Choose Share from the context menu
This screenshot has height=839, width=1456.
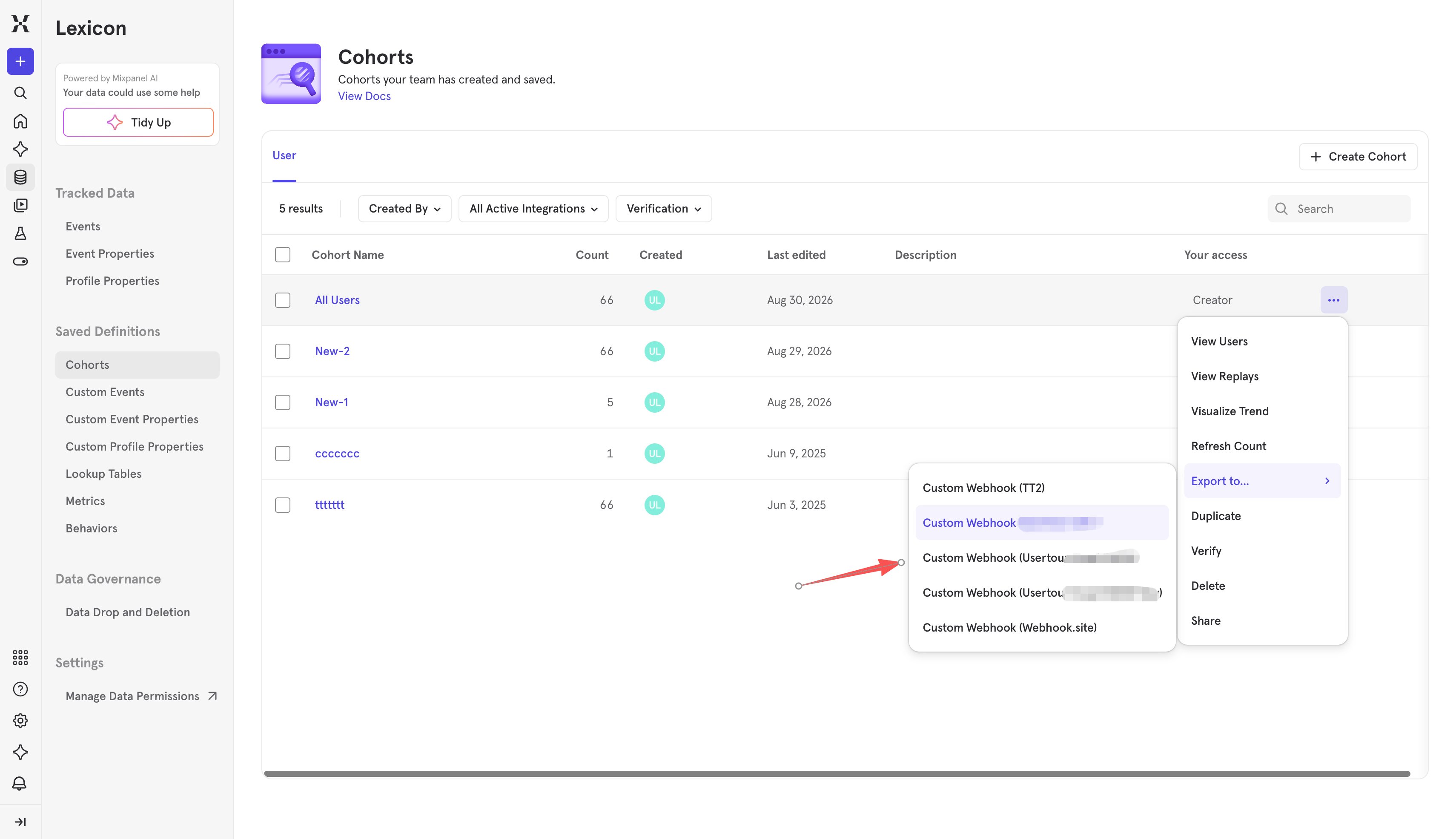pos(1262,621)
